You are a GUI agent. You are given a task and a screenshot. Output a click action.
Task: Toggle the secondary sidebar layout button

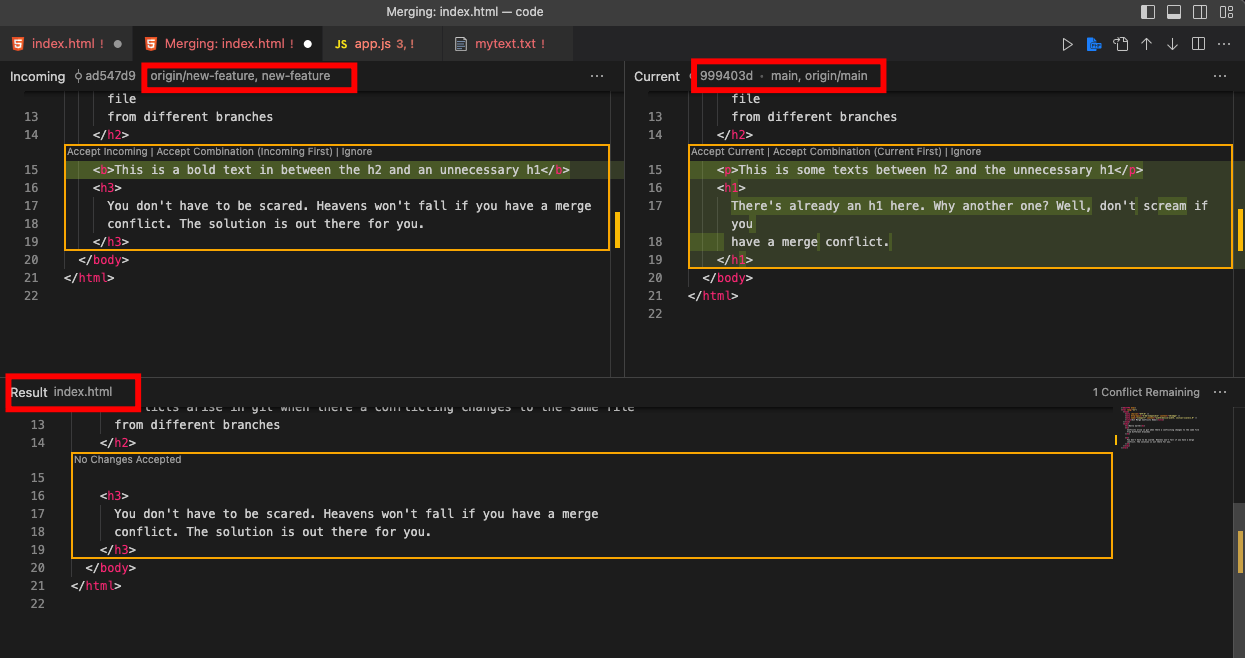[1199, 12]
